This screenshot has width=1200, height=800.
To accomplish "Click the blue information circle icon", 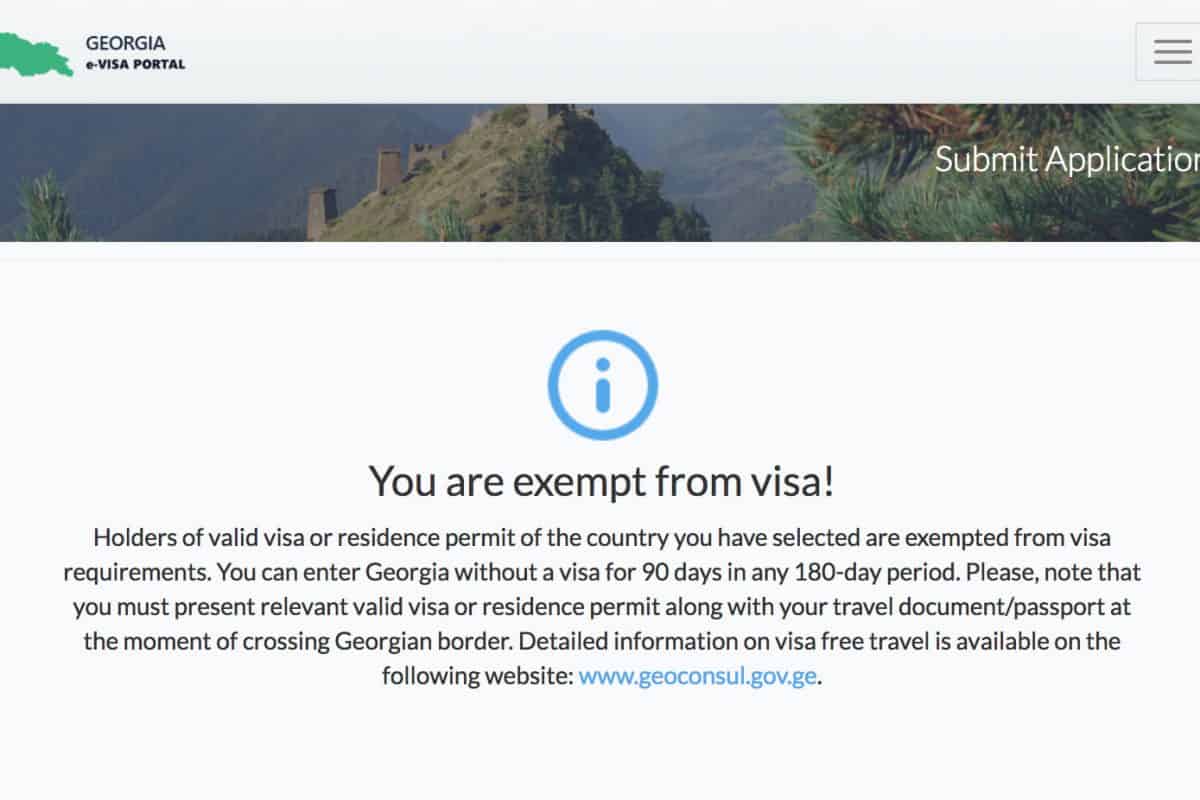I will coord(602,385).
